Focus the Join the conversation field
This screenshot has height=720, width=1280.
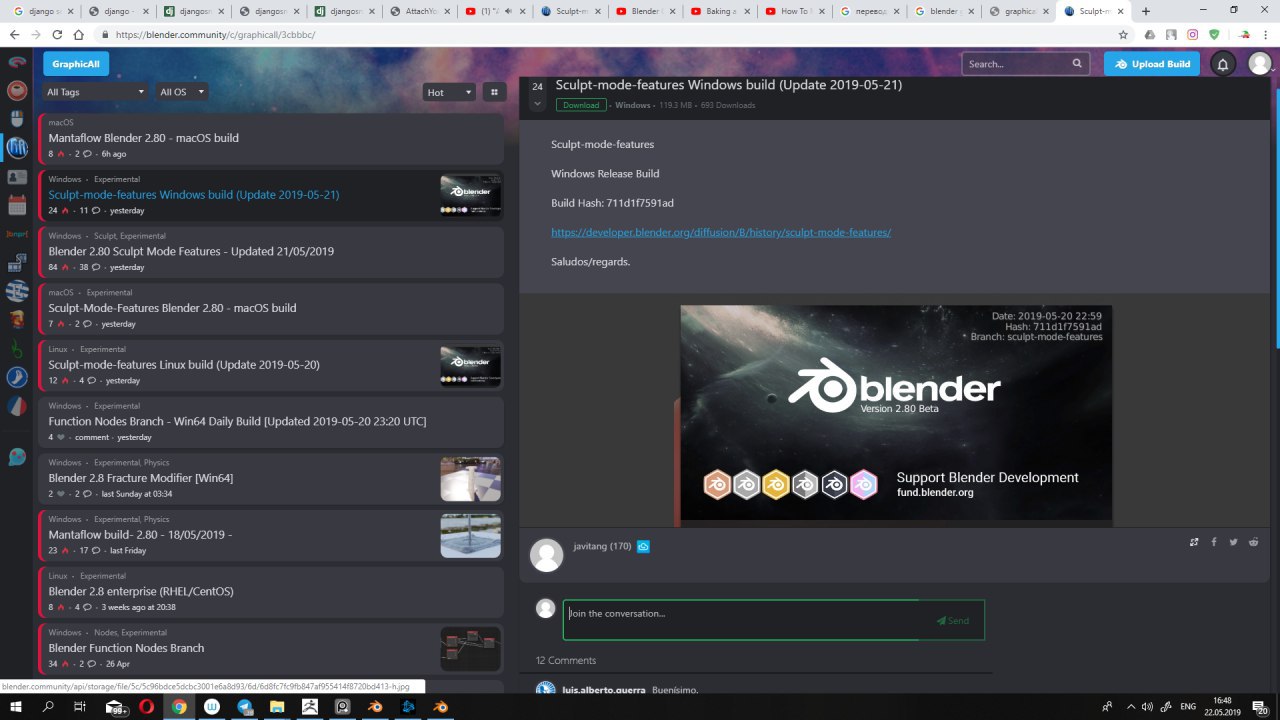pos(741,620)
